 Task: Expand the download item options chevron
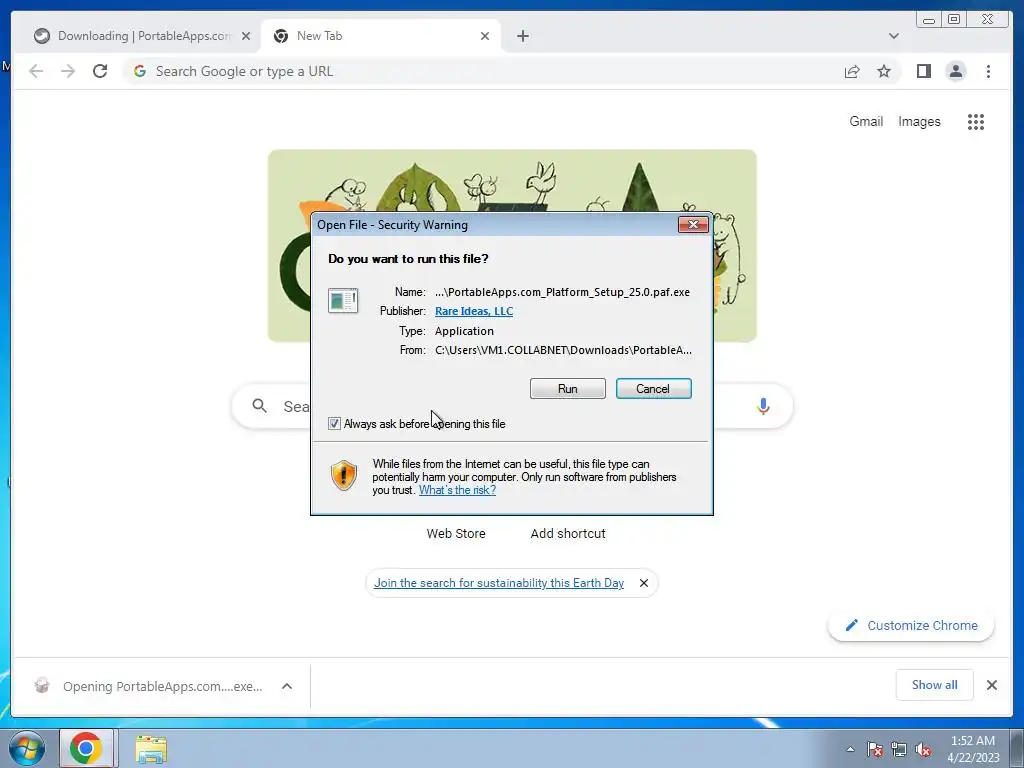point(287,686)
